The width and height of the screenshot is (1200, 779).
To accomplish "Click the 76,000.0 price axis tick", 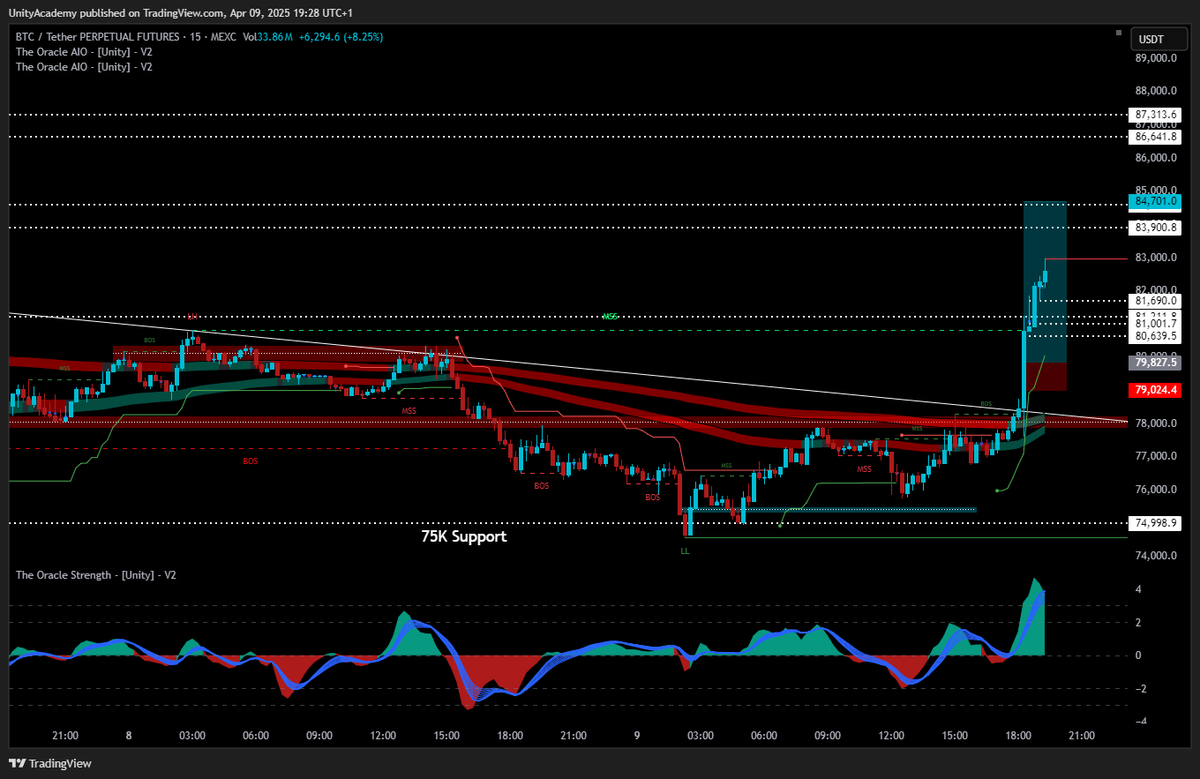I will (x=1155, y=490).
